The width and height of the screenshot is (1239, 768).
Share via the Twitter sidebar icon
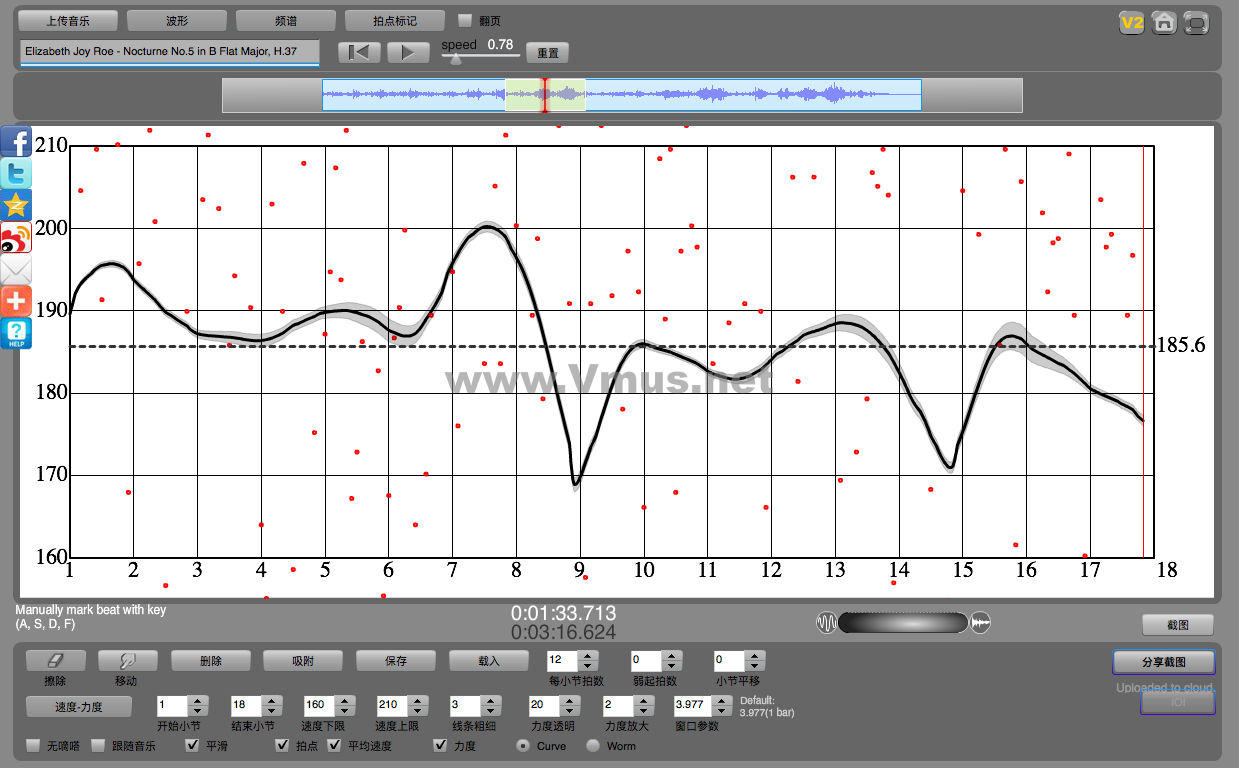(16, 174)
